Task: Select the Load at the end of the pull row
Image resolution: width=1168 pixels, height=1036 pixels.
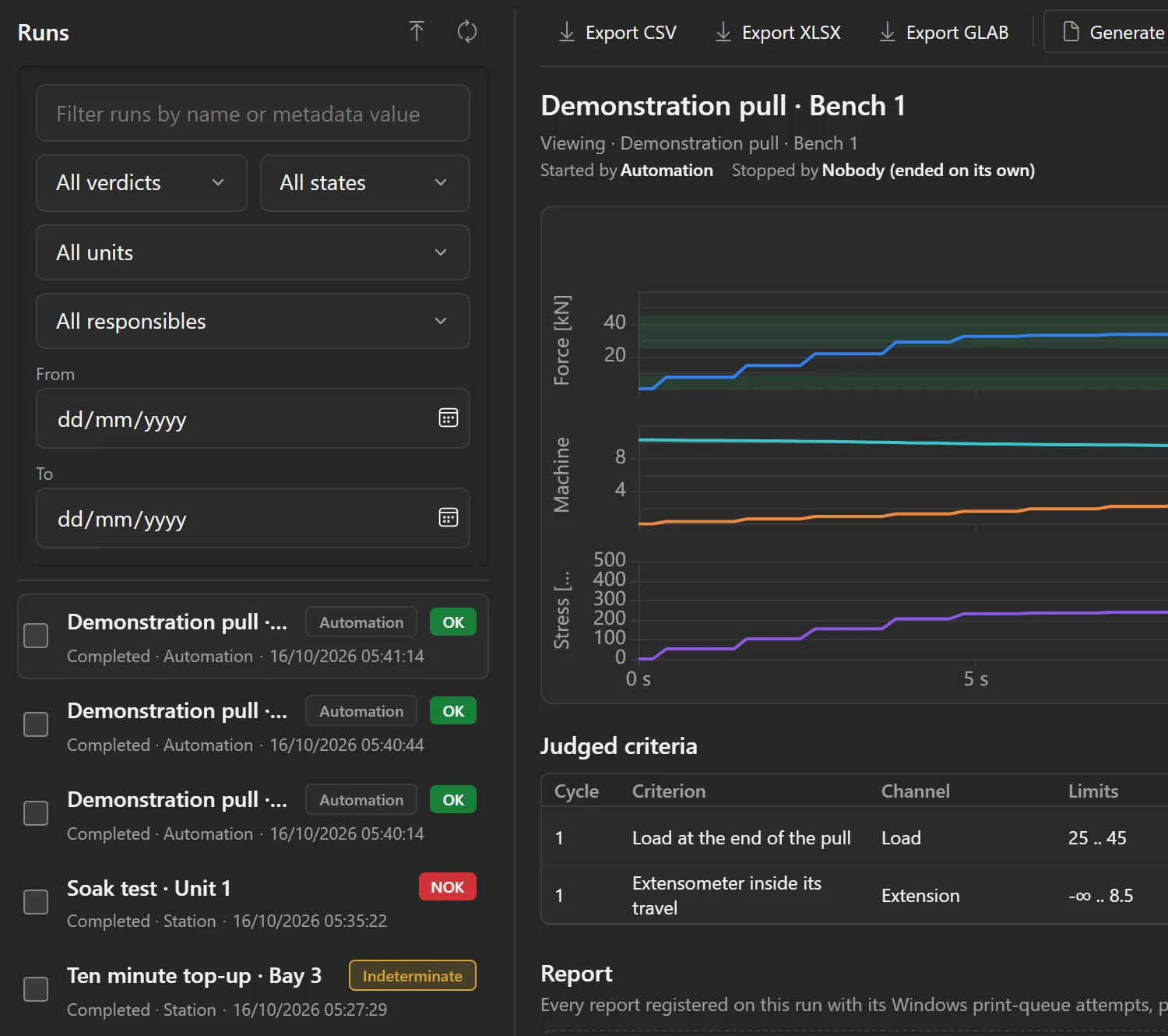Action: tap(855, 837)
